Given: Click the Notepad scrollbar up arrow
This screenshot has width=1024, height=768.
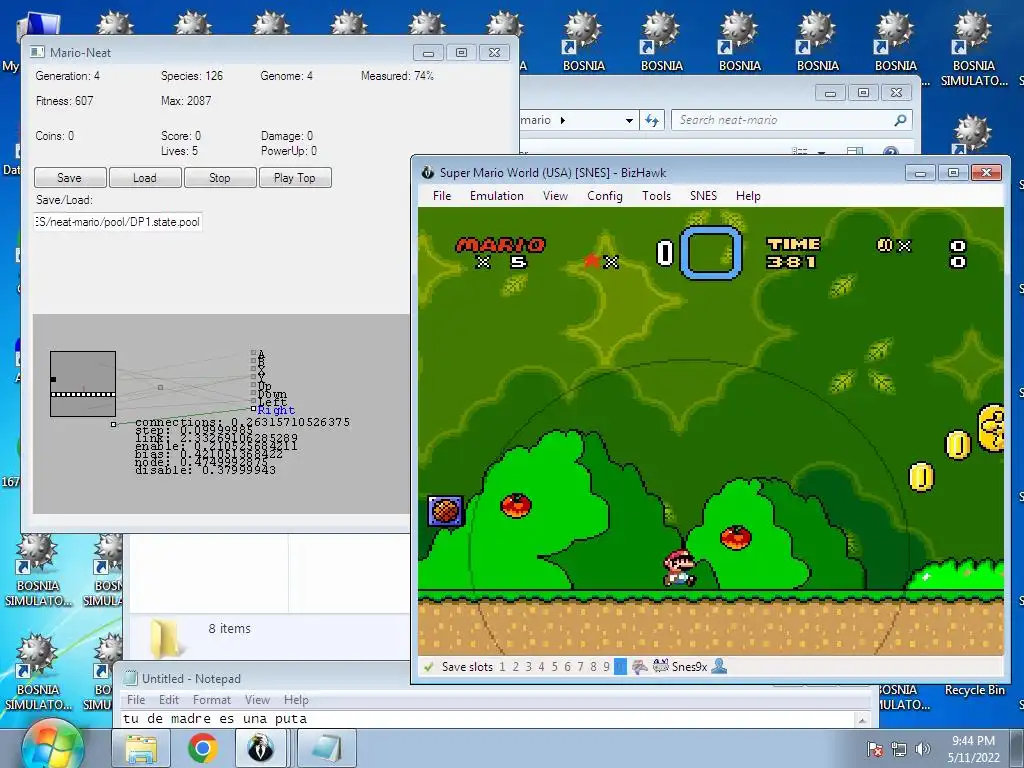Looking at the screenshot, I should (862, 720).
